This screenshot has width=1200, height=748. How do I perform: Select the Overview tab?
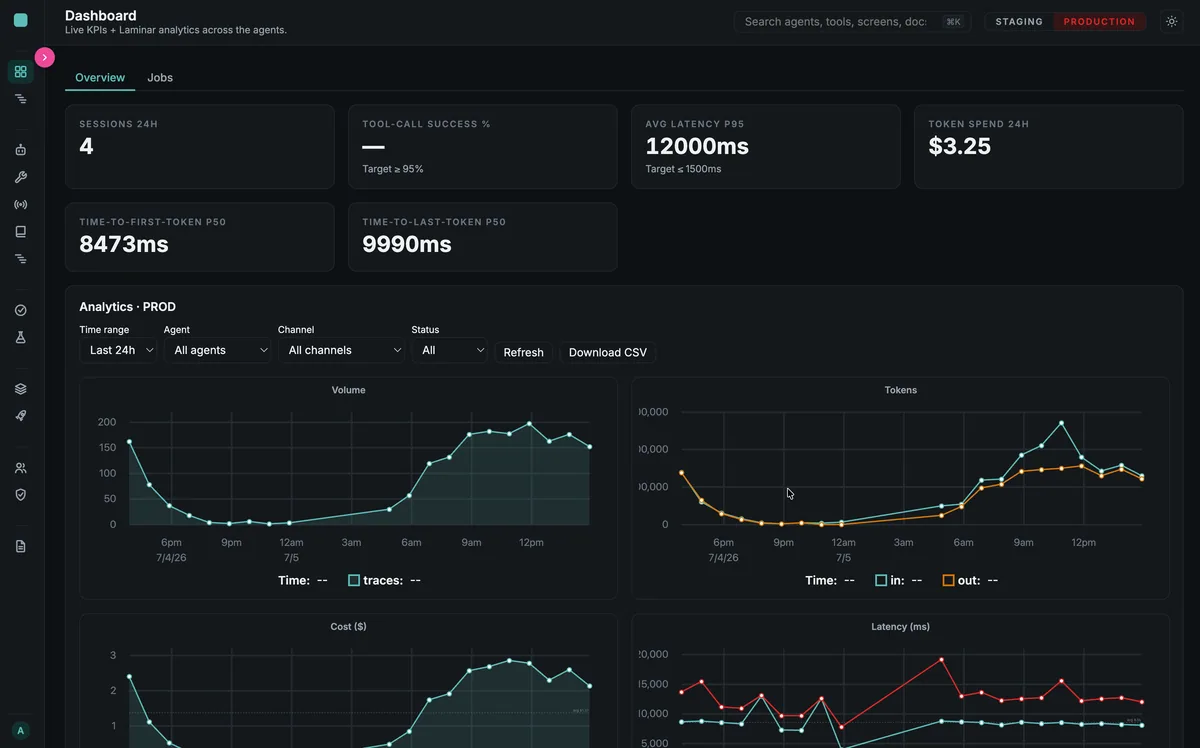[100, 77]
